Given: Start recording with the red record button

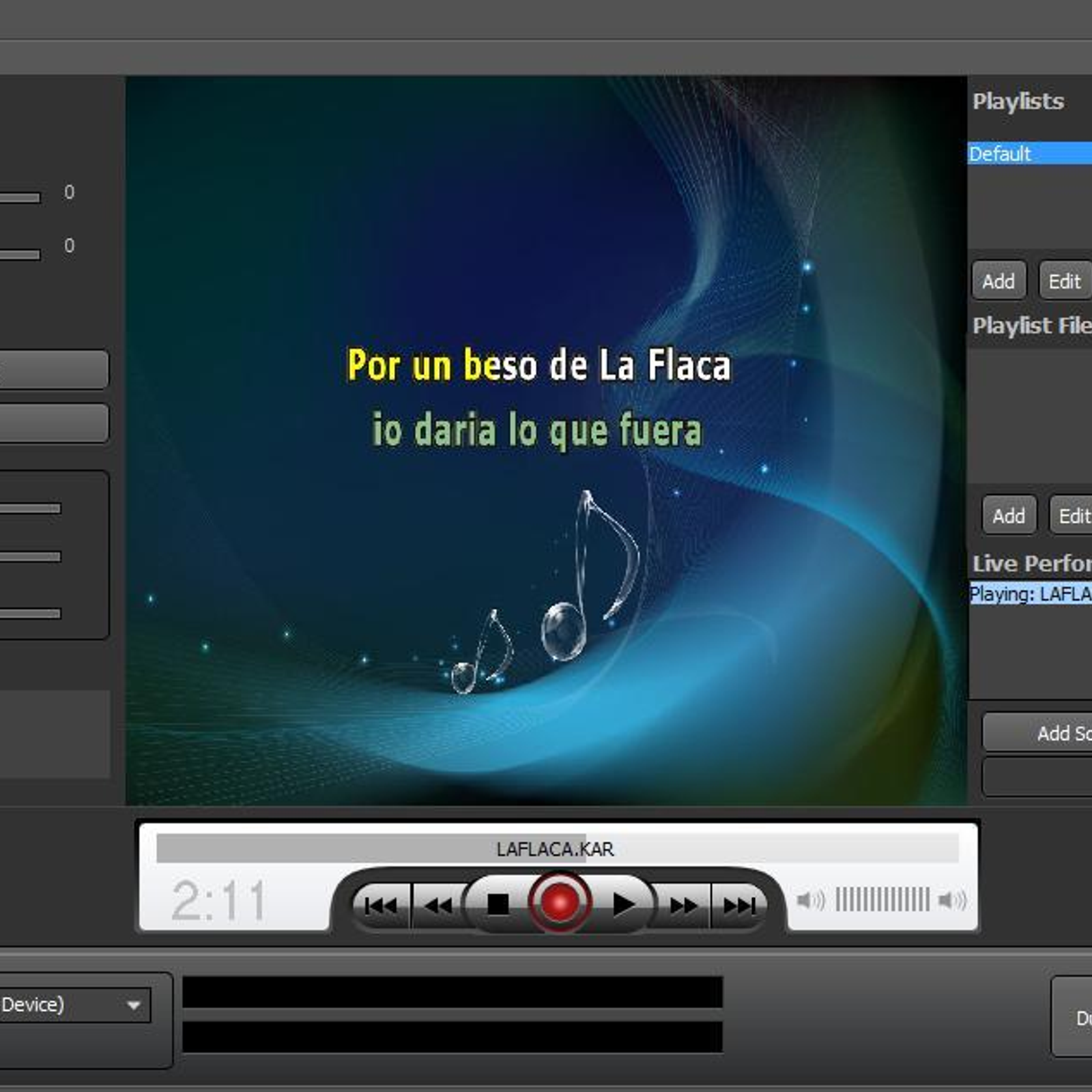Looking at the screenshot, I should (559, 904).
